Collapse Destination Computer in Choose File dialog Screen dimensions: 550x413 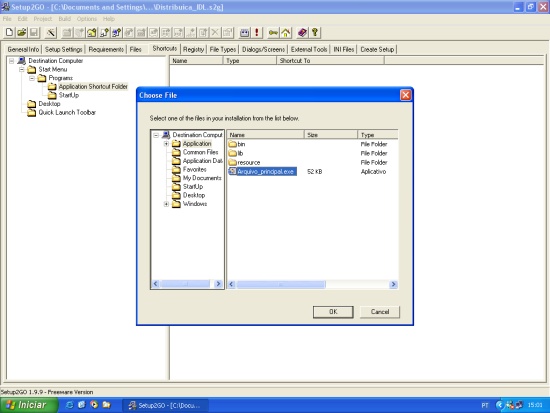(x=156, y=135)
